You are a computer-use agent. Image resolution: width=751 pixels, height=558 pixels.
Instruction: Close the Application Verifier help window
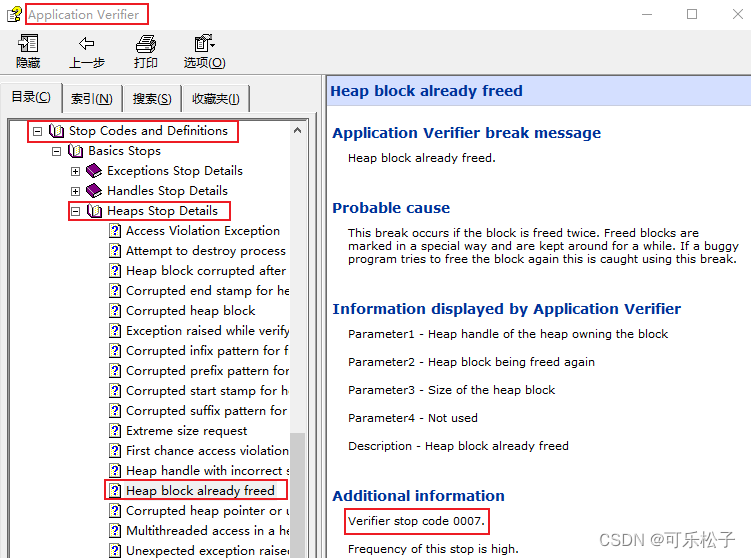coord(738,14)
